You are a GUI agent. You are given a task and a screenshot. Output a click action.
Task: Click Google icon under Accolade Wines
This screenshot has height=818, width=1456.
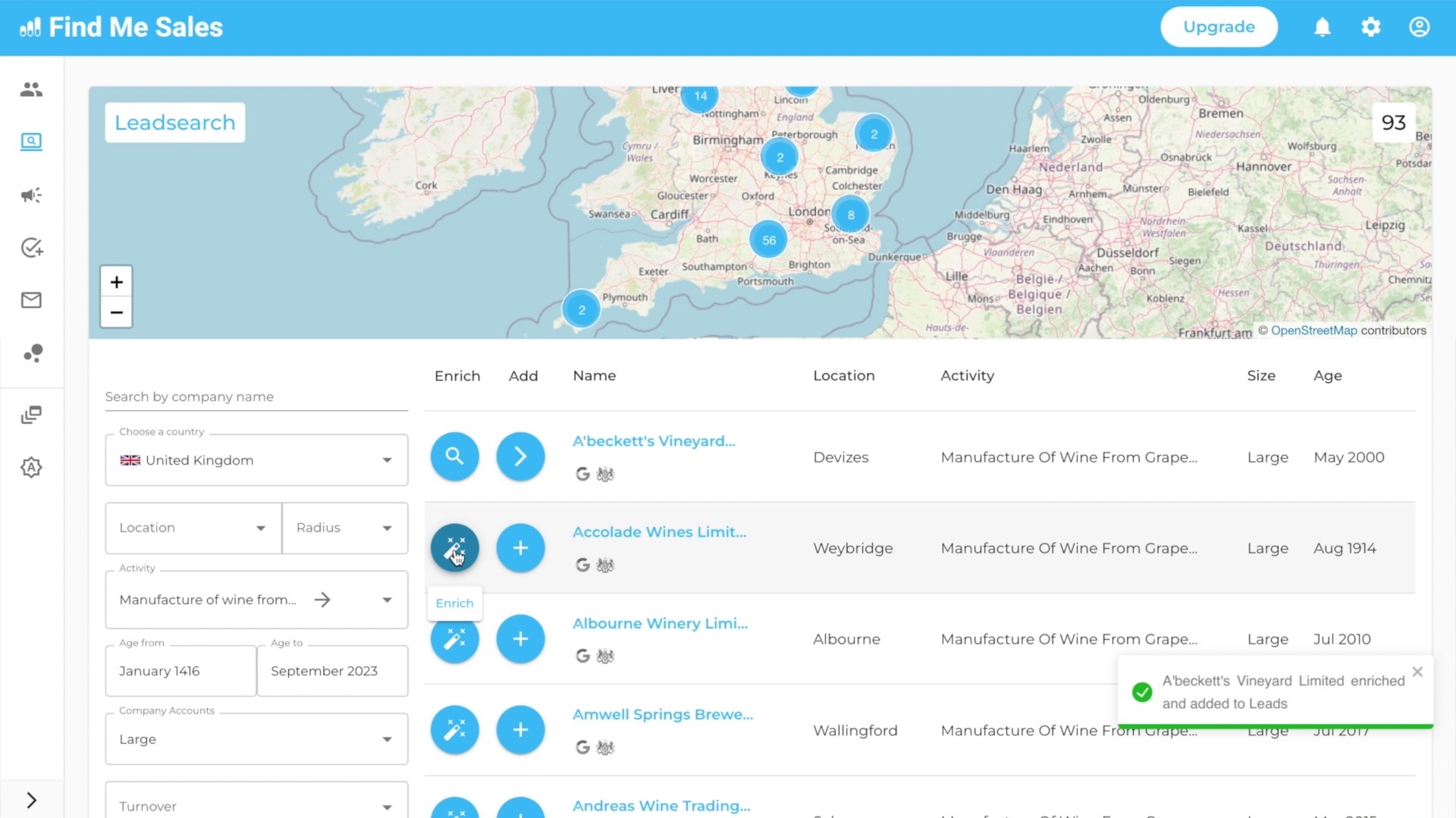pos(582,565)
